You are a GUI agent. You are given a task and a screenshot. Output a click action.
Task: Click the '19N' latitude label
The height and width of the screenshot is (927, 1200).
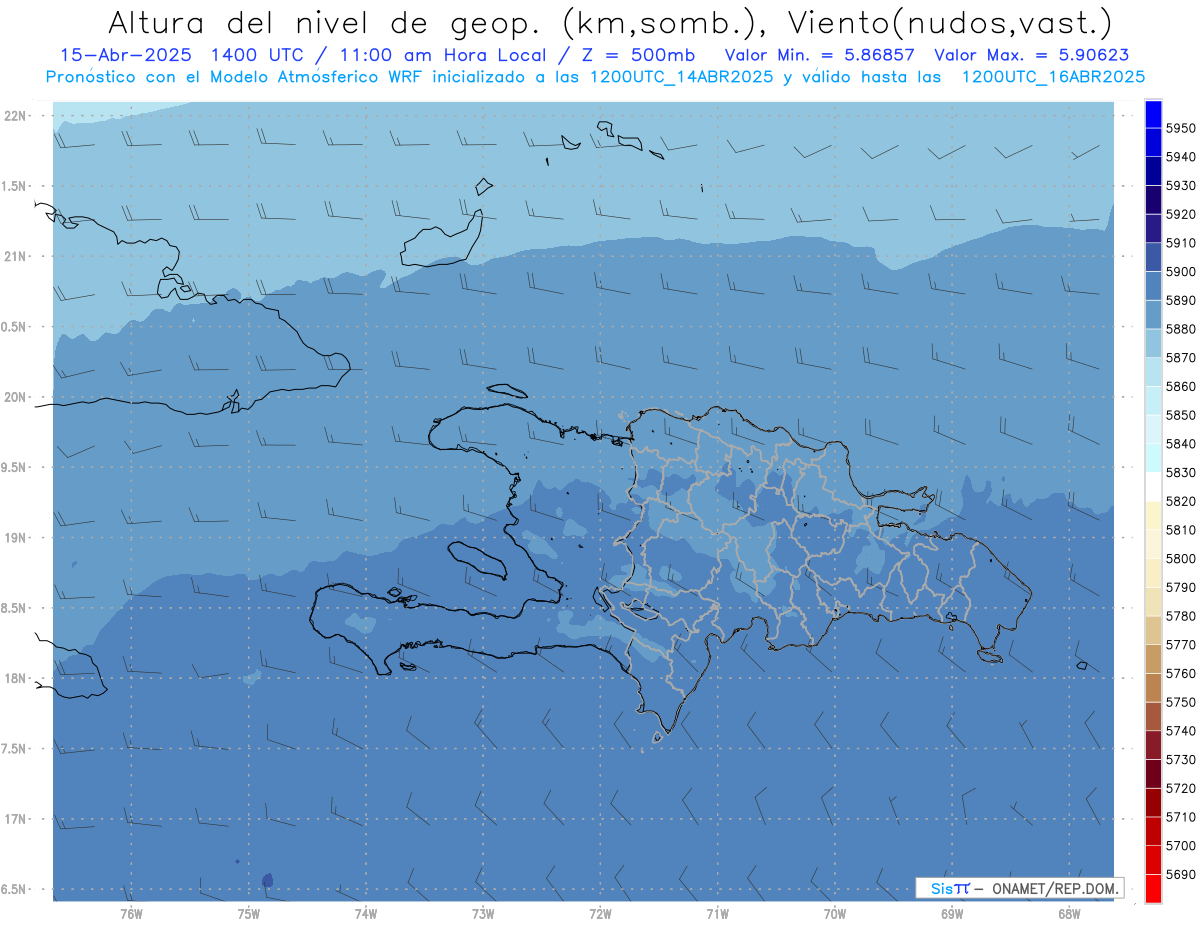[x=15, y=538]
